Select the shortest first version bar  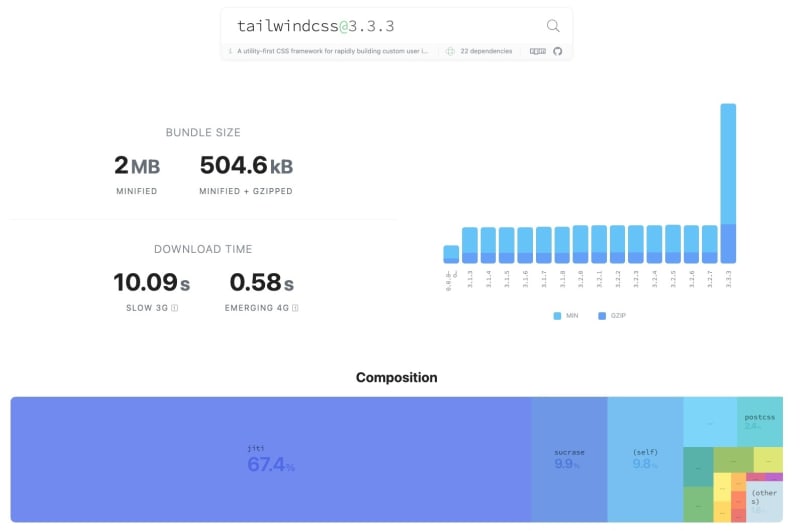click(x=451, y=255)
